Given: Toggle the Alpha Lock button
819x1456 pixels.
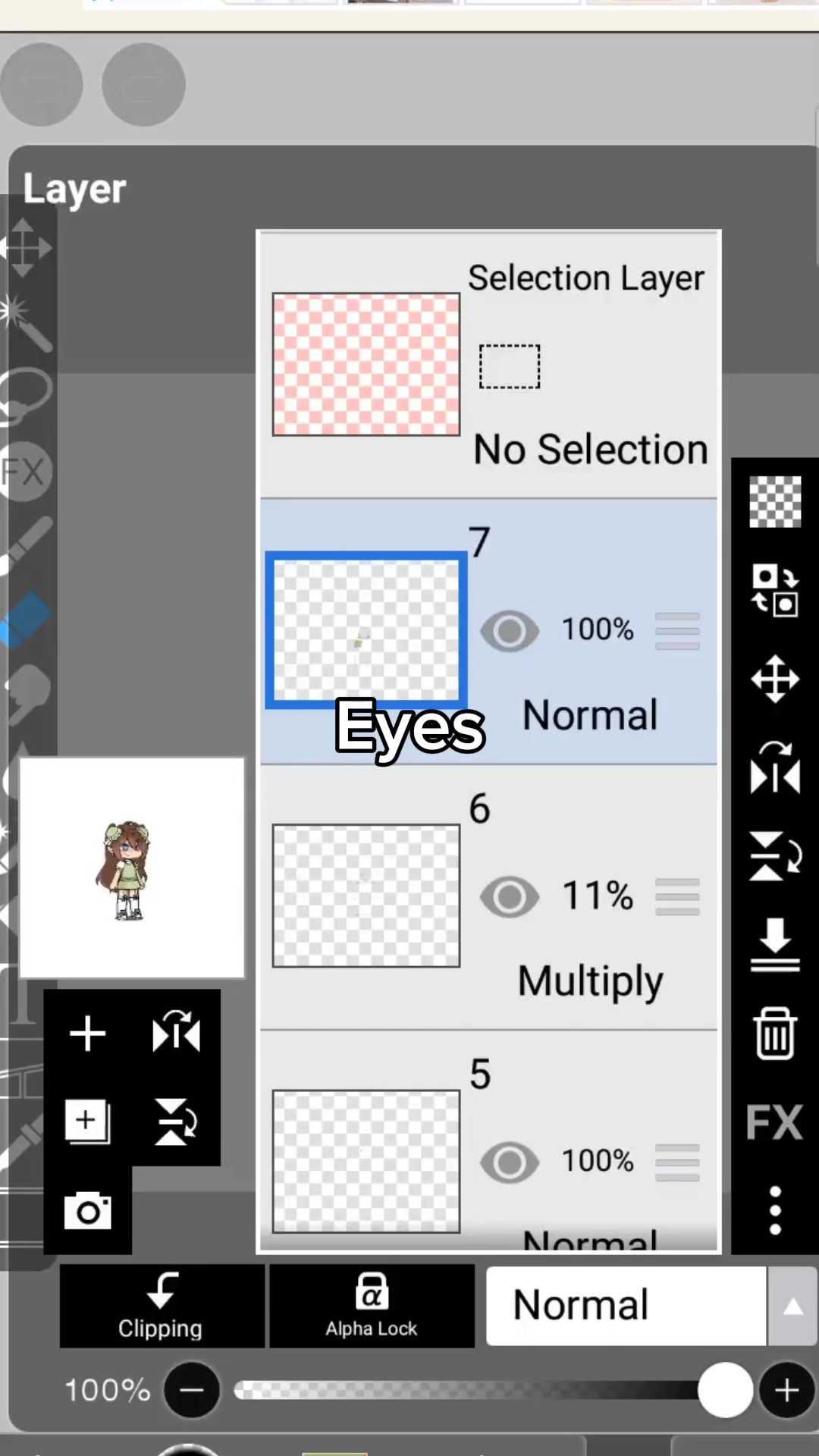Looking at the screenshot, I should (x=372, y=1305).
